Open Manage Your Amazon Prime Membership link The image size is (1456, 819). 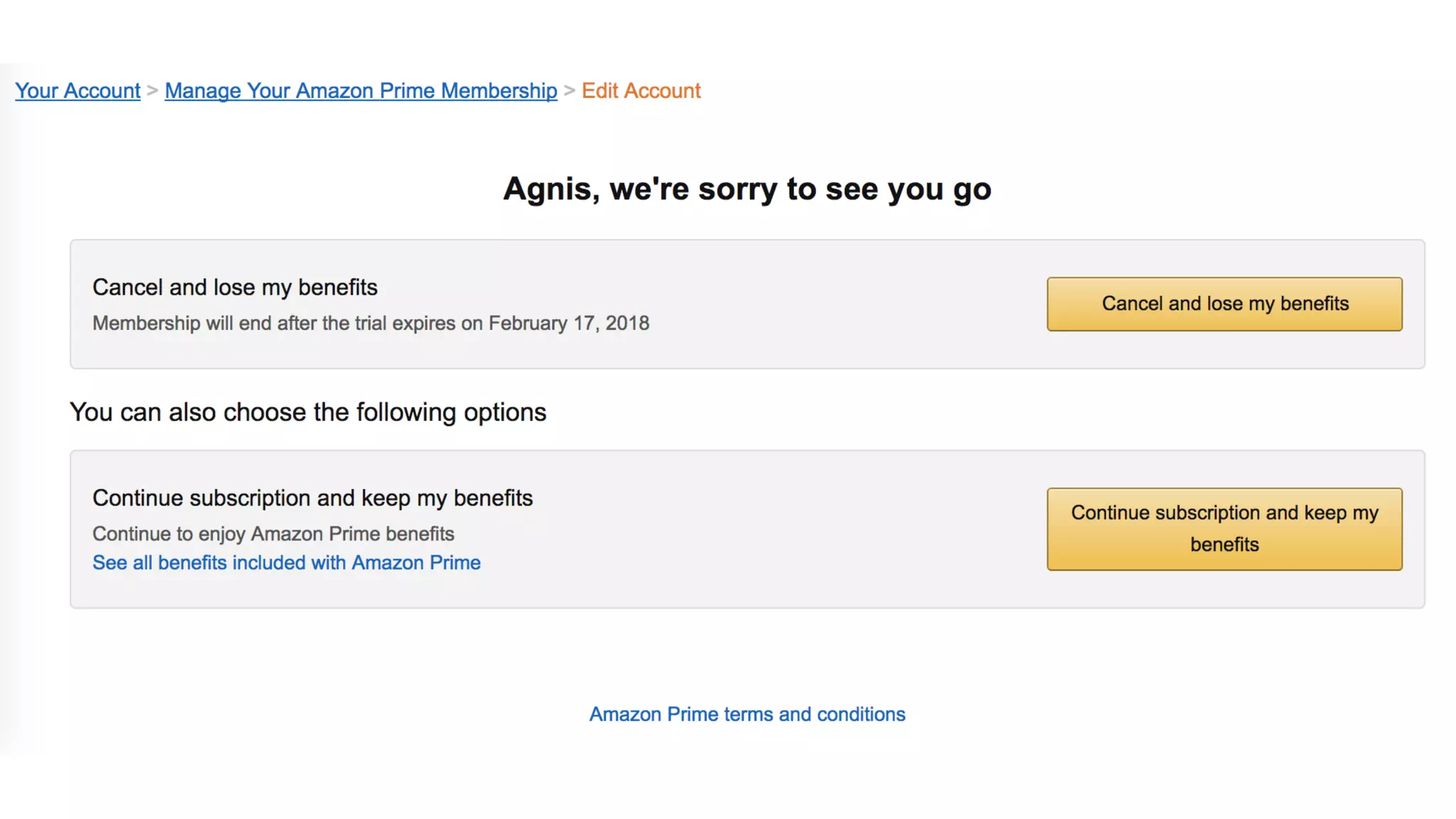point(360,91)
